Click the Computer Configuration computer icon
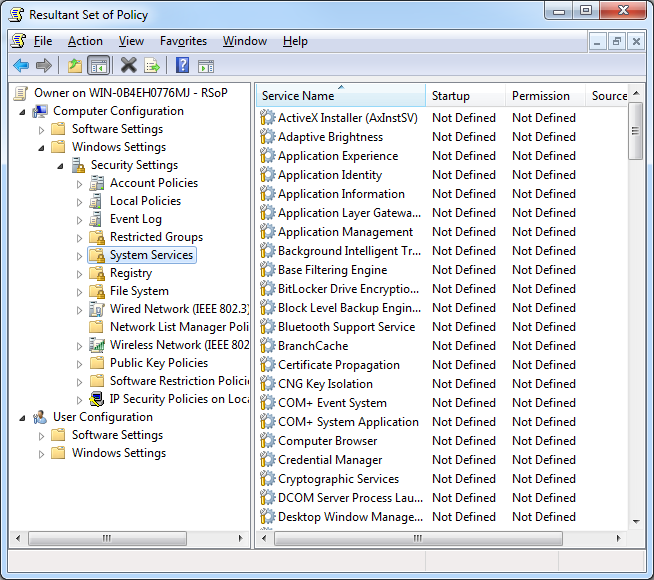The image size is (654, 580). point(40,111)
